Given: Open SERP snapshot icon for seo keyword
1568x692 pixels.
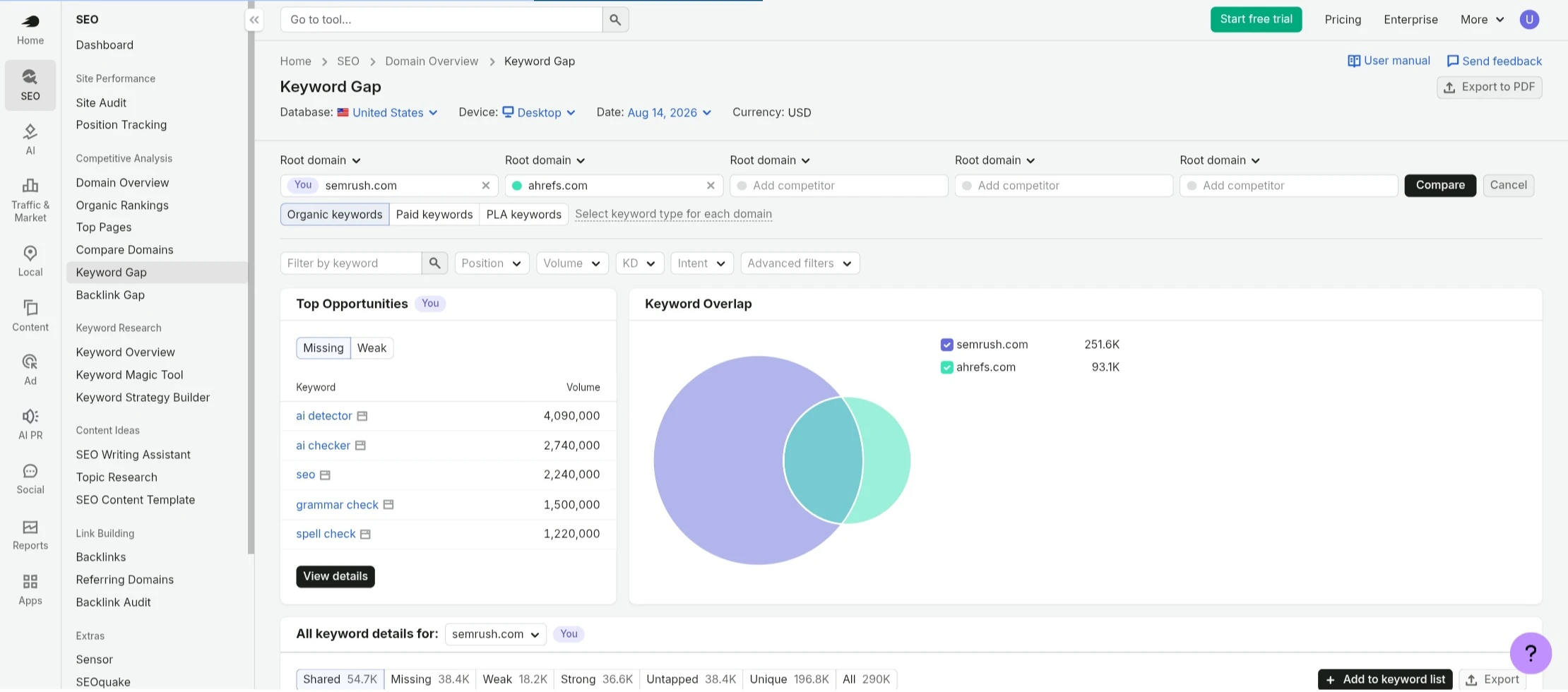Looking at the screenshot, I should coord(325,475).
